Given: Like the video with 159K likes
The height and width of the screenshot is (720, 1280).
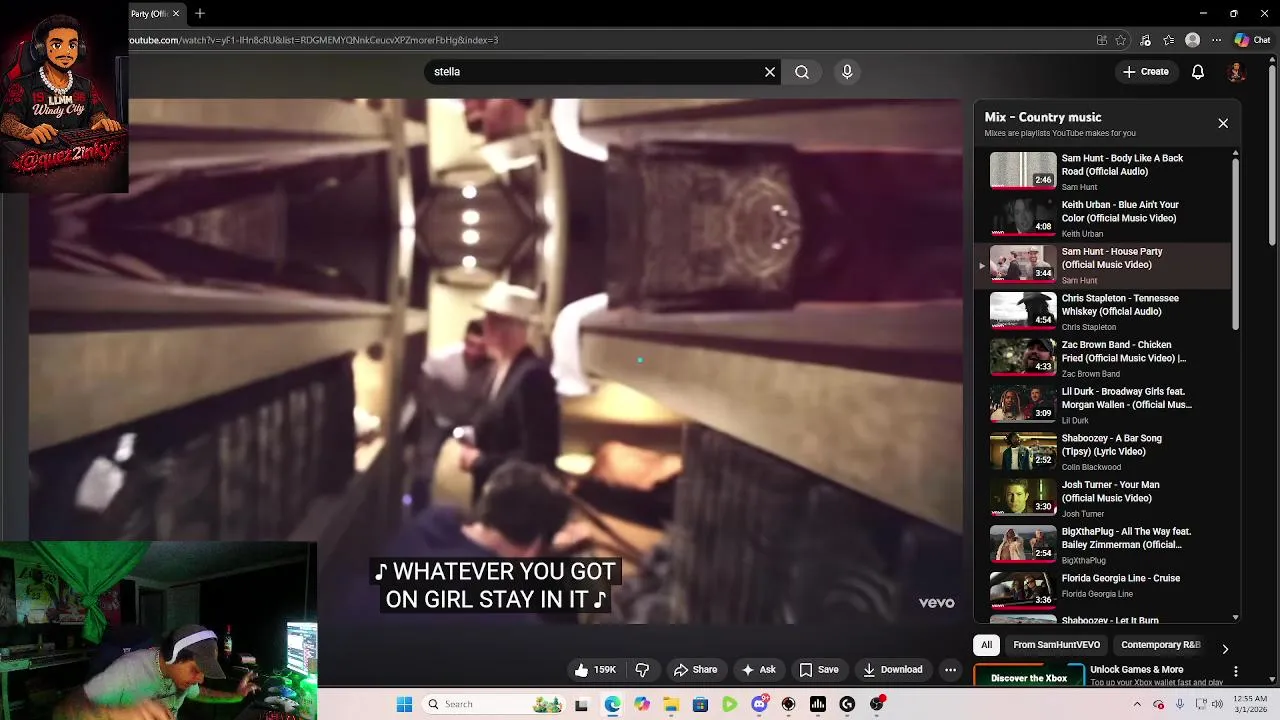Looking at the screenshot, I should [x=595, y=670].
